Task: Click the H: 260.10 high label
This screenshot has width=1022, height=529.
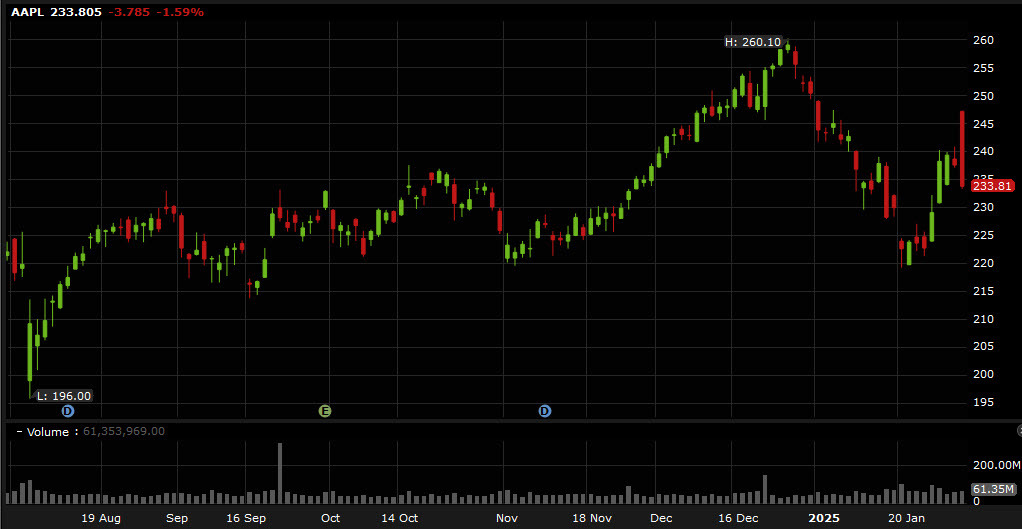Action: click(753, 42)
